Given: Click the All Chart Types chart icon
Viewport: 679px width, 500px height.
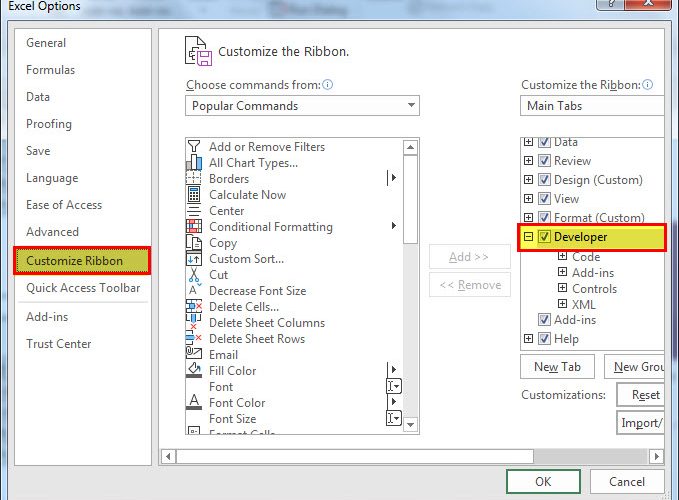Looking at the screenshot, I should tap(194, 162).
